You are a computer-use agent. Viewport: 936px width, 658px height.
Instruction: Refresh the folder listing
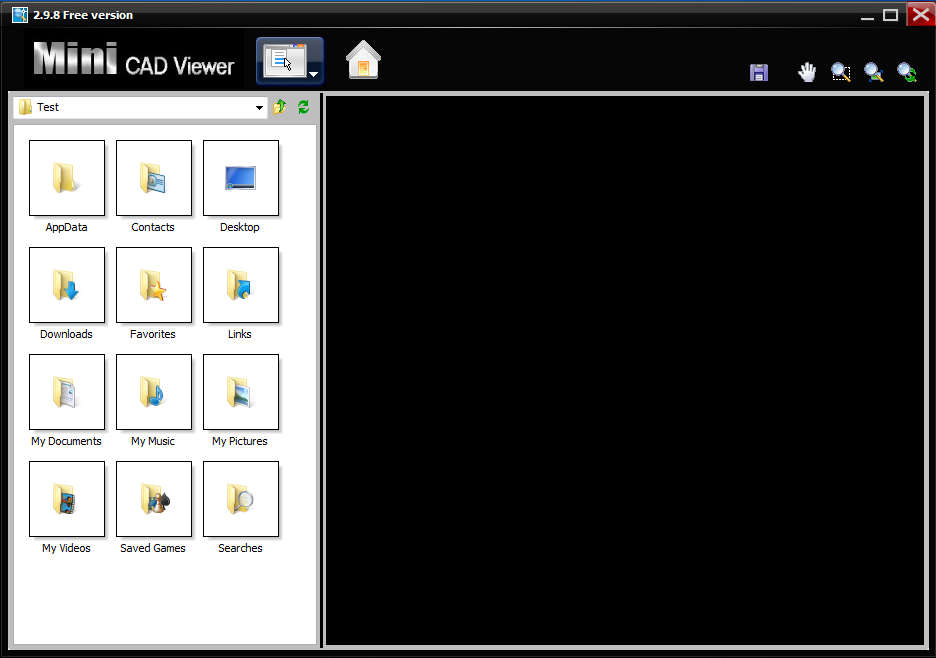pos(303,107)
